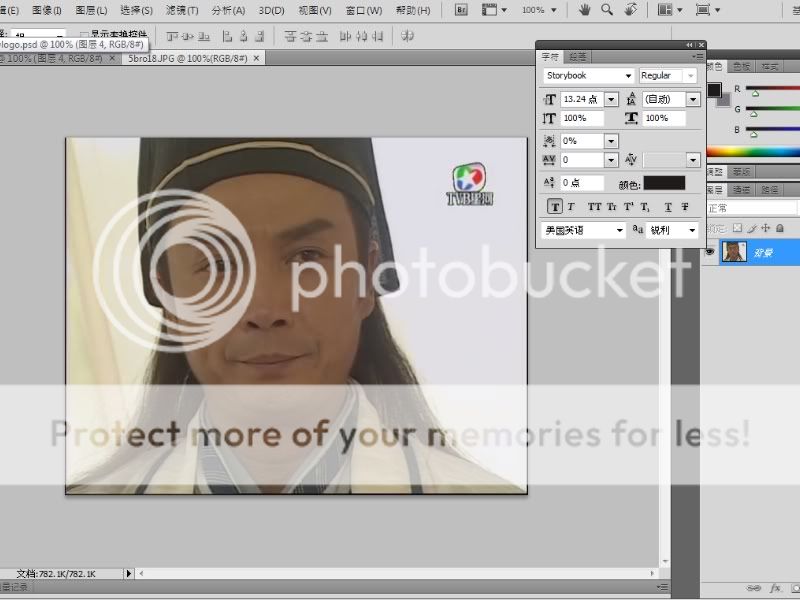This screenshot has width=800, height=600.
Task: Click the layer style fx icon
Action: 776,588
